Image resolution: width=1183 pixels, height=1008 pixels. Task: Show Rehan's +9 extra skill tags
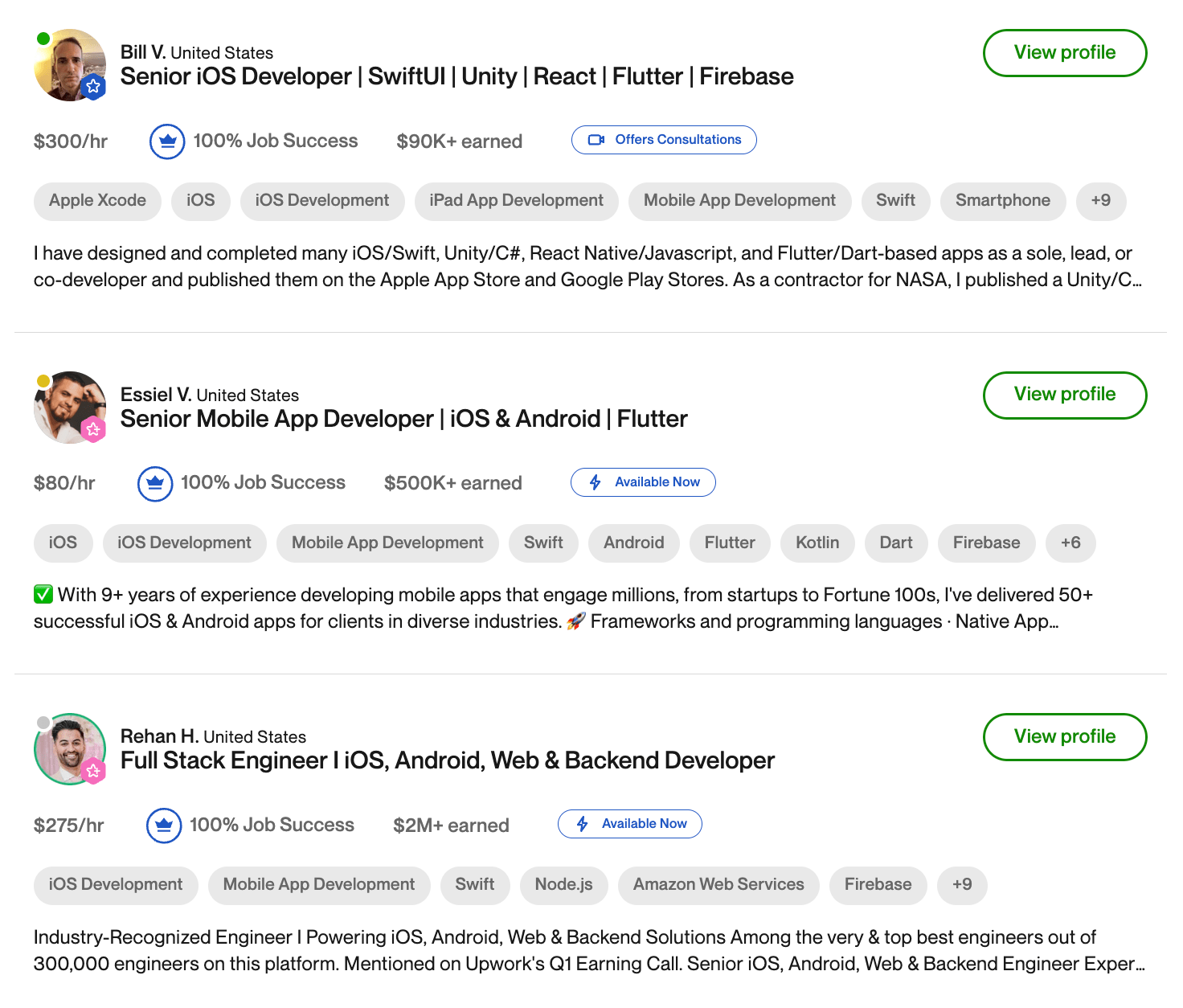tap(962, 885)
